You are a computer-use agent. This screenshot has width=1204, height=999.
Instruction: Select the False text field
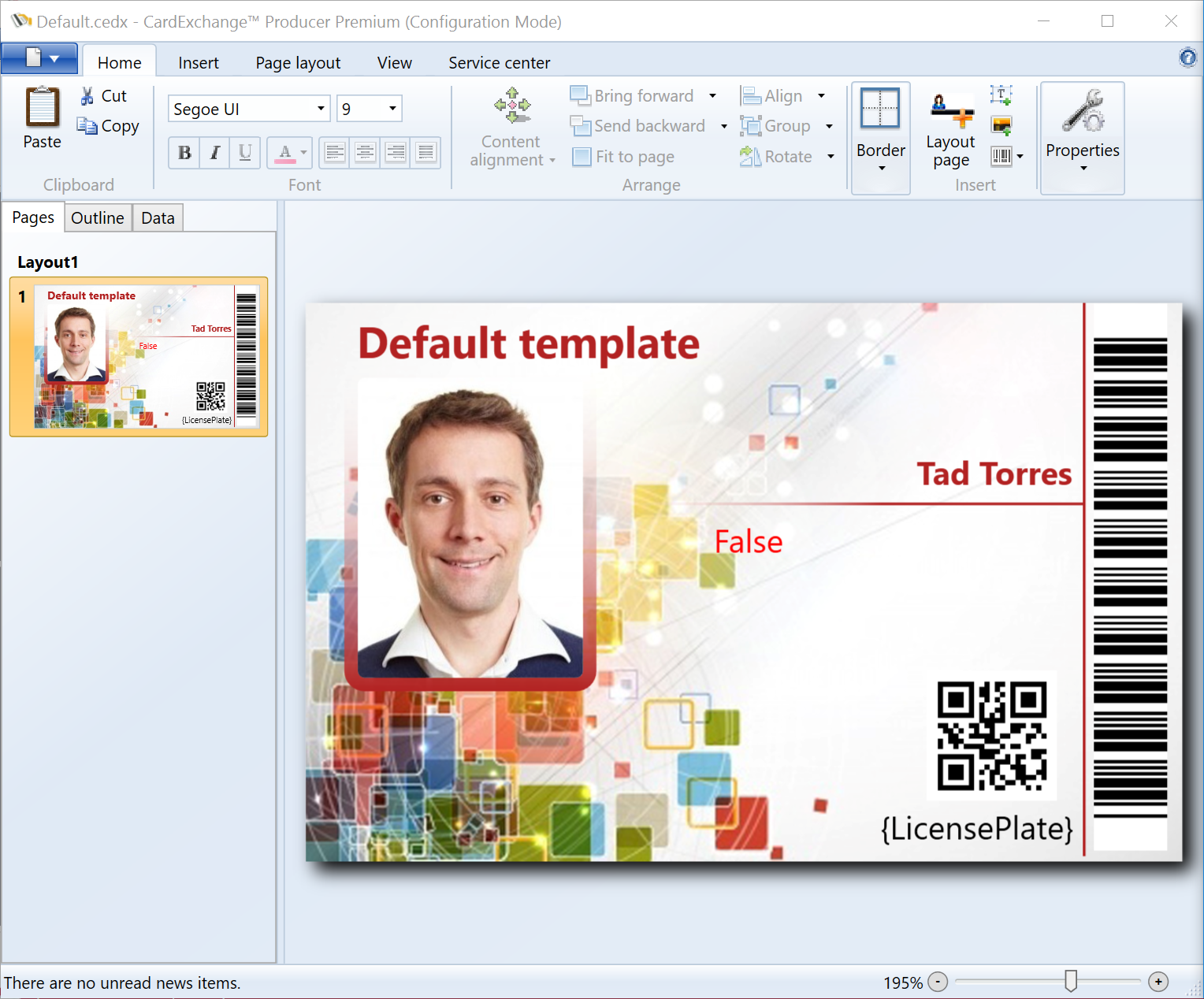(749, 542)
